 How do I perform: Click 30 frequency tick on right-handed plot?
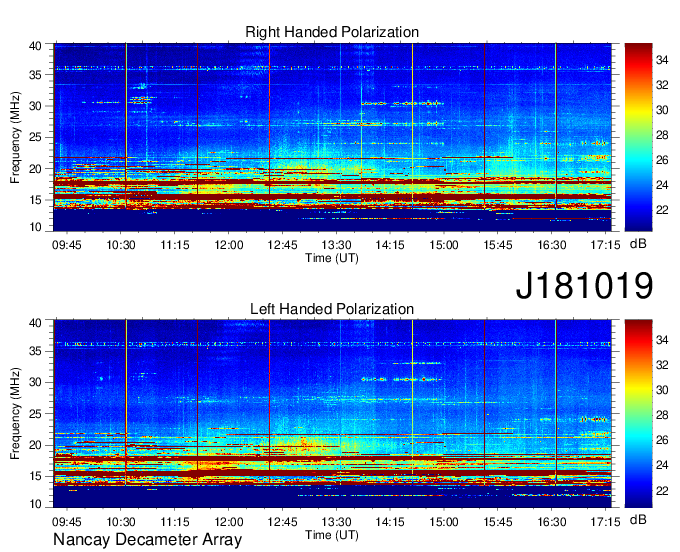pos(35,106)
